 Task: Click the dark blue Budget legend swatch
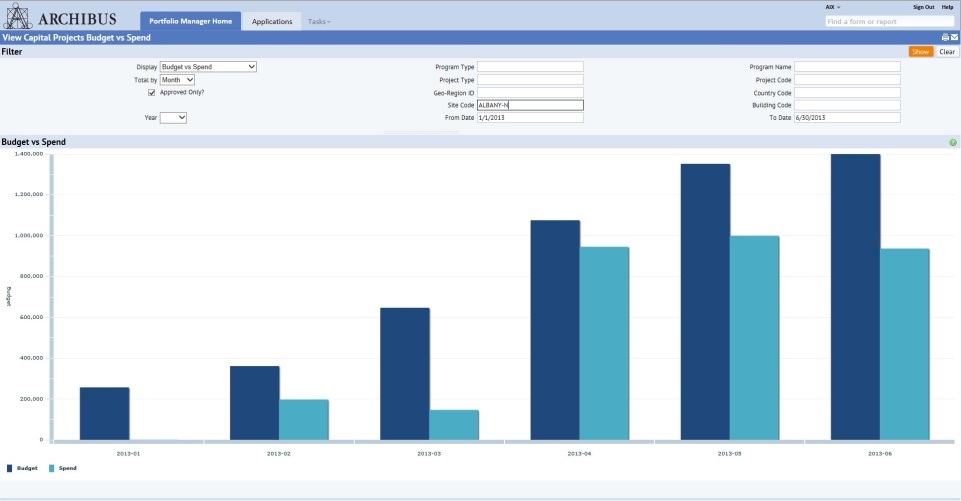[9, 468]
